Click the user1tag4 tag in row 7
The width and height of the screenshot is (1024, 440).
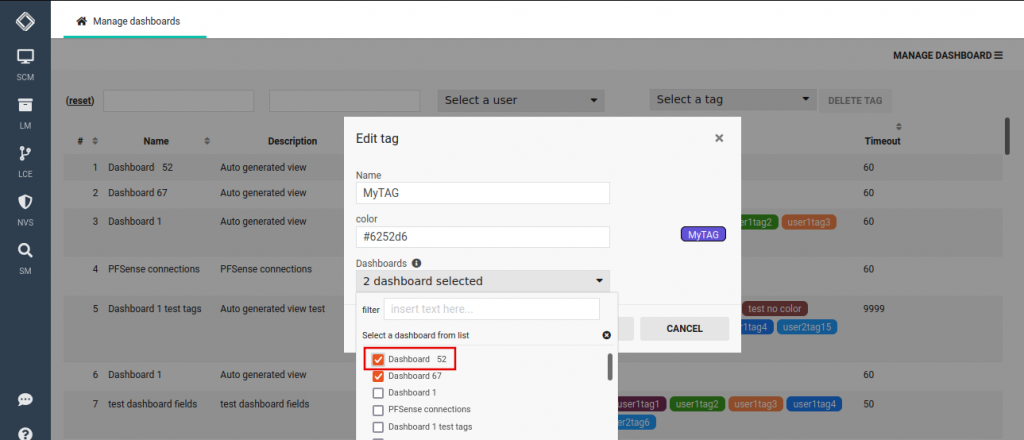tap(814, 404)
